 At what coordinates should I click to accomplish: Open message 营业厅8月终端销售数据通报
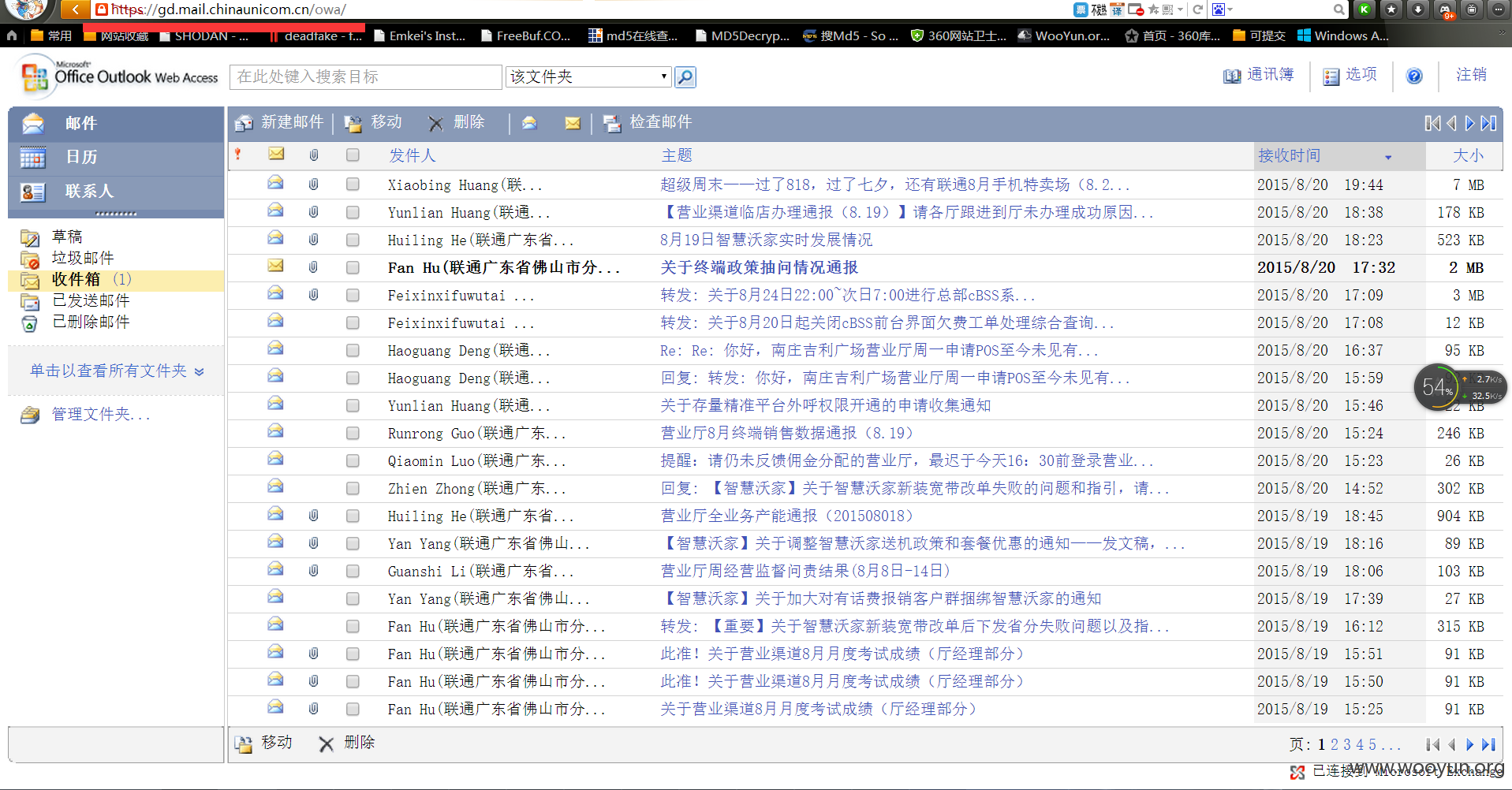pos(787,433)
